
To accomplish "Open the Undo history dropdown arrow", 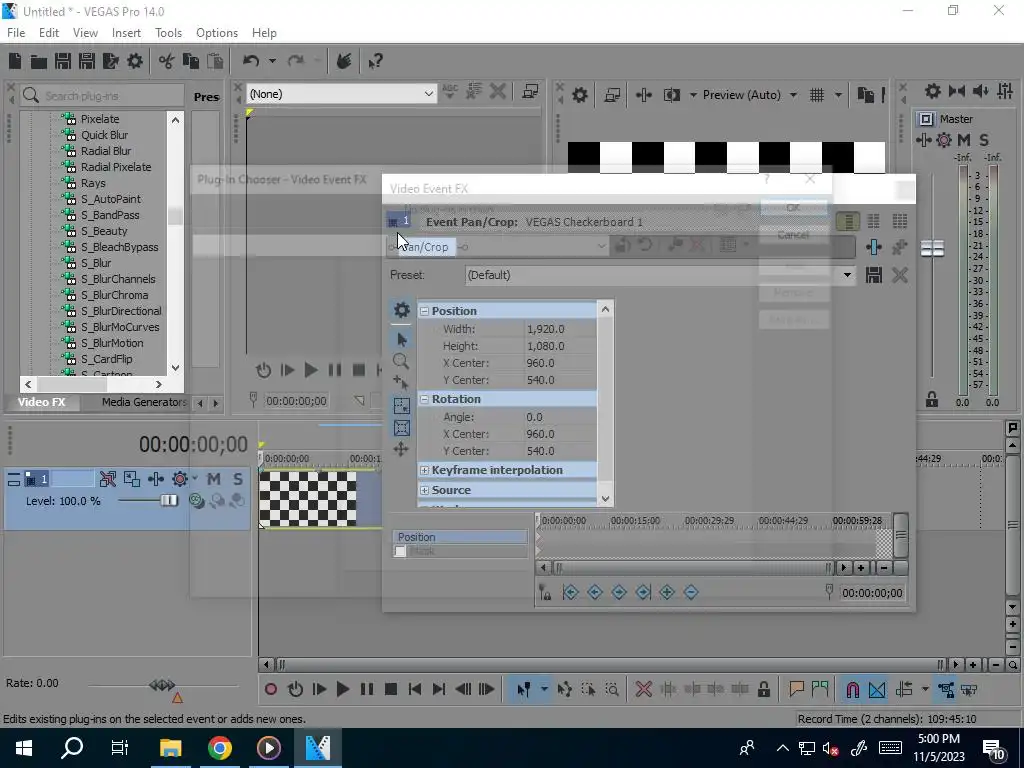I will coord(272,61).
